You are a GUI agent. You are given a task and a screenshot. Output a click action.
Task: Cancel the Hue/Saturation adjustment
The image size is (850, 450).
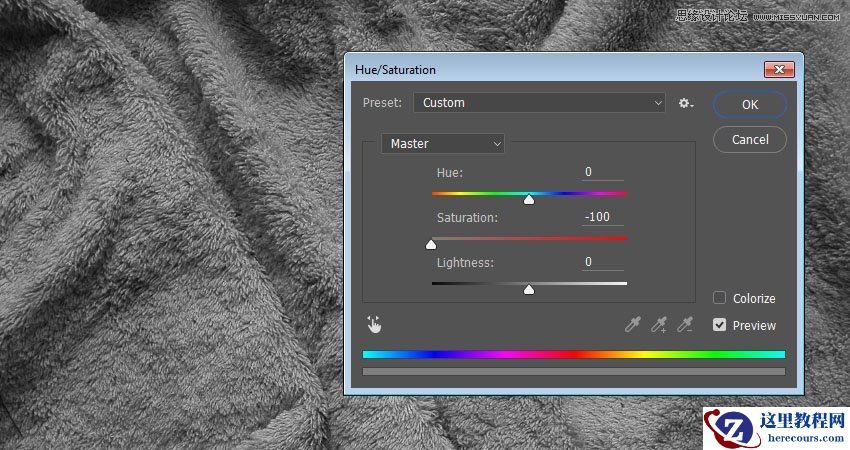coord(749,140)
